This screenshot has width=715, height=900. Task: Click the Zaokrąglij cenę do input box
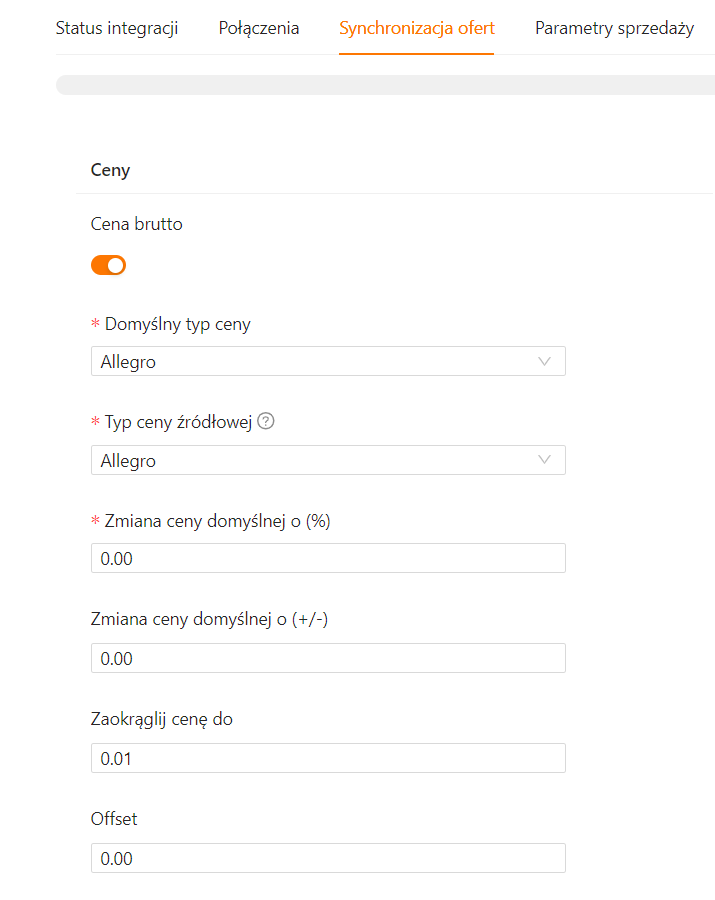point(328,758)
